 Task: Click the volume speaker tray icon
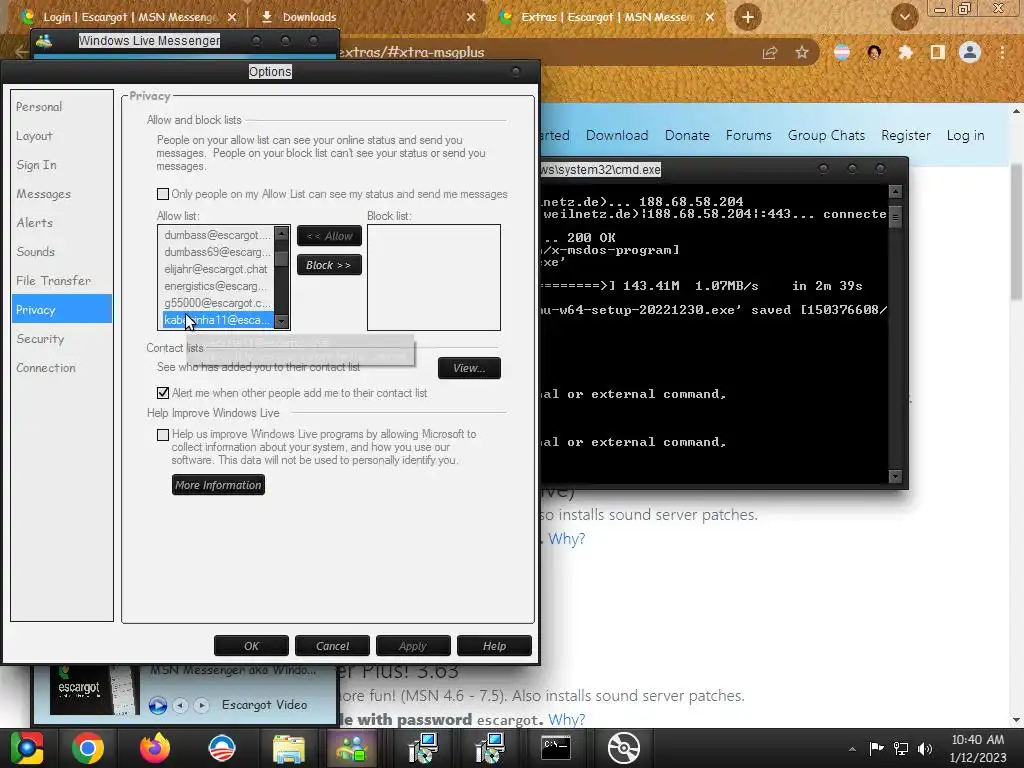point(925,748)
